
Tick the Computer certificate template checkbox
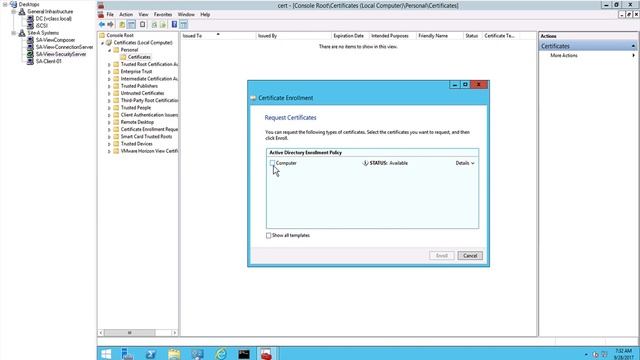(272, 163)
